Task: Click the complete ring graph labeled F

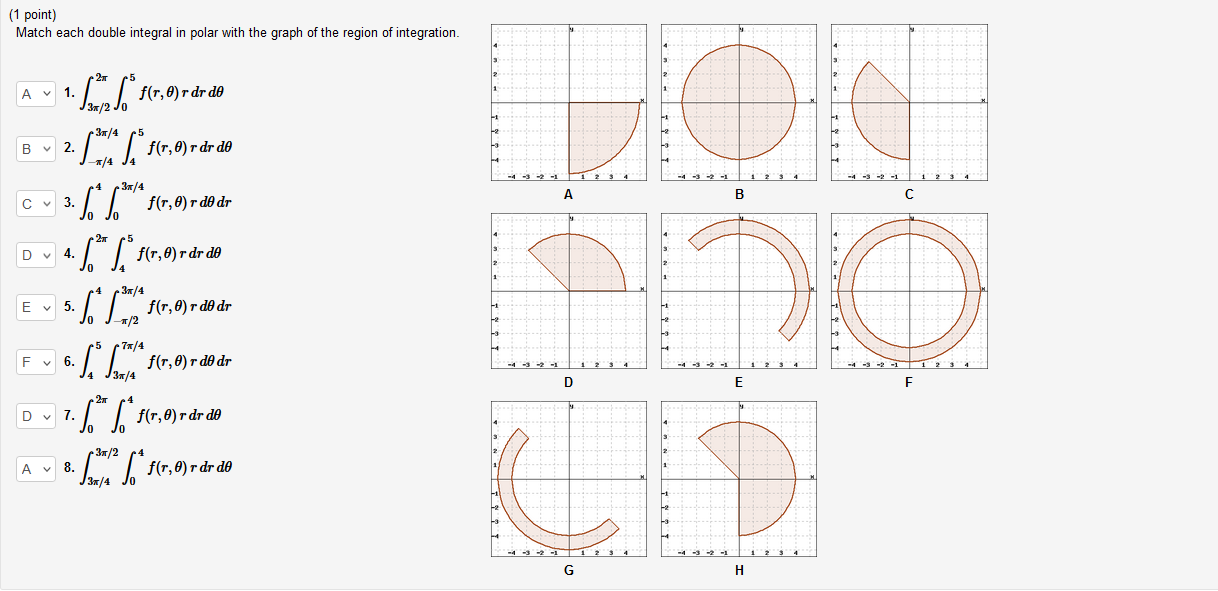Action: tap(908, 288)
